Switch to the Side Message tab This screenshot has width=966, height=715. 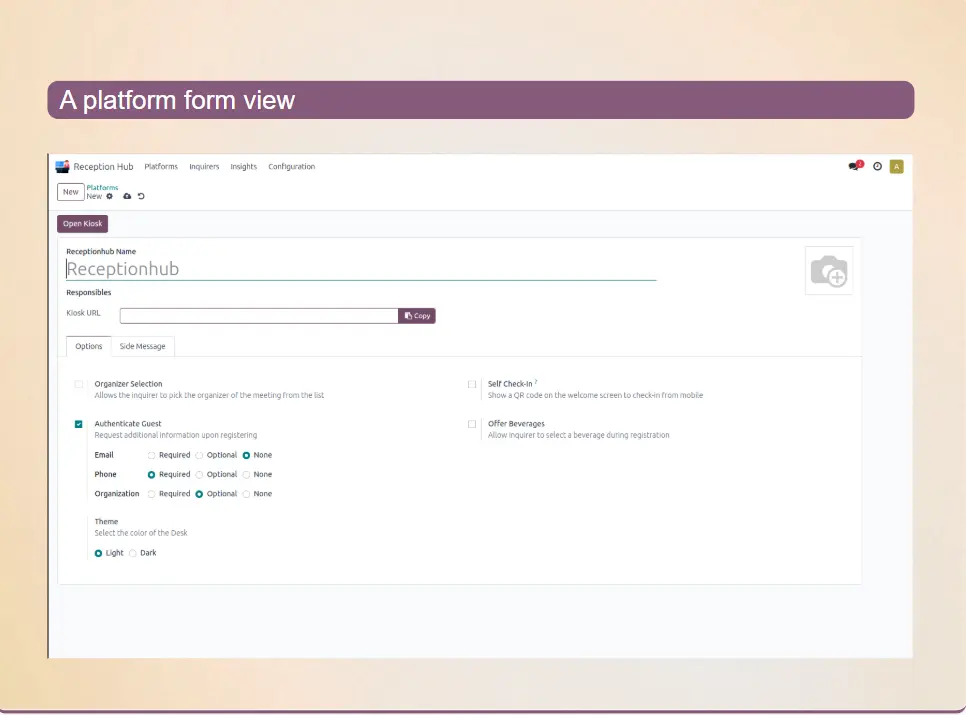pos(143,346)
